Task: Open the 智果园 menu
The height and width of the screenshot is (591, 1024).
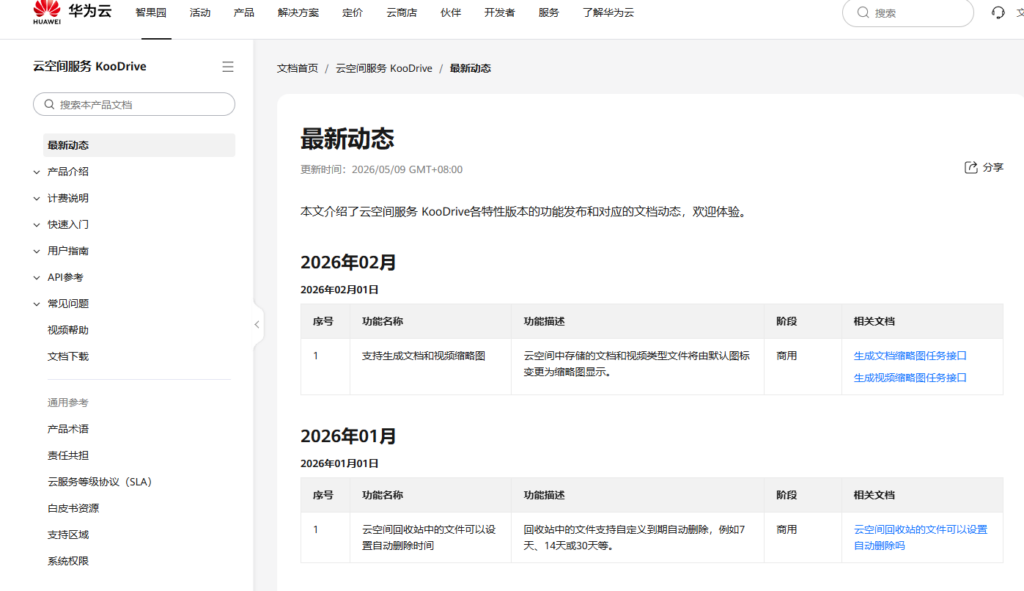Action: click(151, 12)
